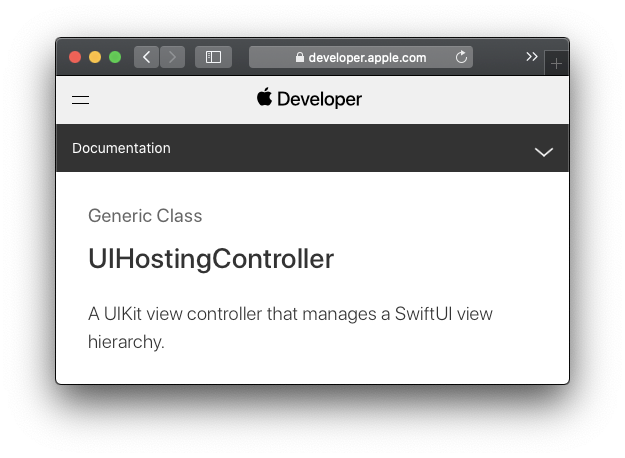Image resolution: width=625 pixels, height=458 pixels.
Task: Click the UIKit view controller description text
Action: point(290,328)
